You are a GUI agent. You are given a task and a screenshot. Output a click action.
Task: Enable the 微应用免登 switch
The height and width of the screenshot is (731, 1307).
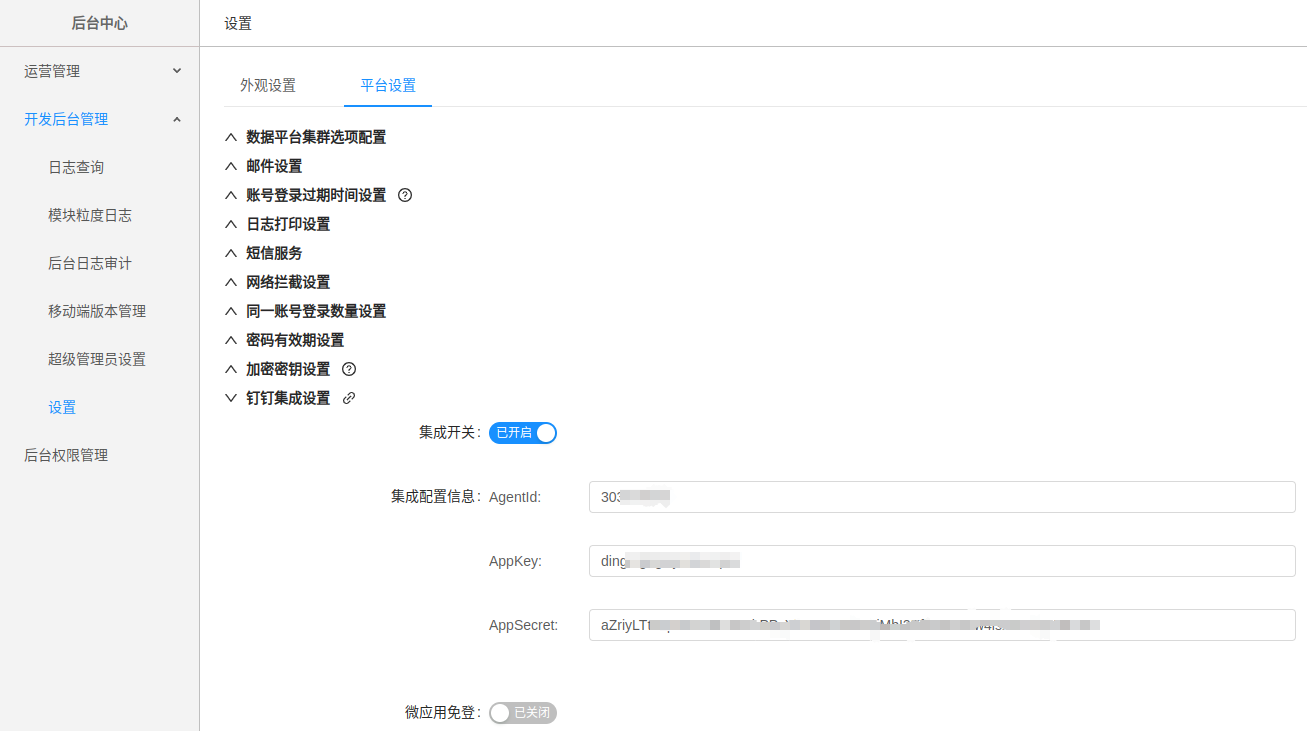point(522,713)
